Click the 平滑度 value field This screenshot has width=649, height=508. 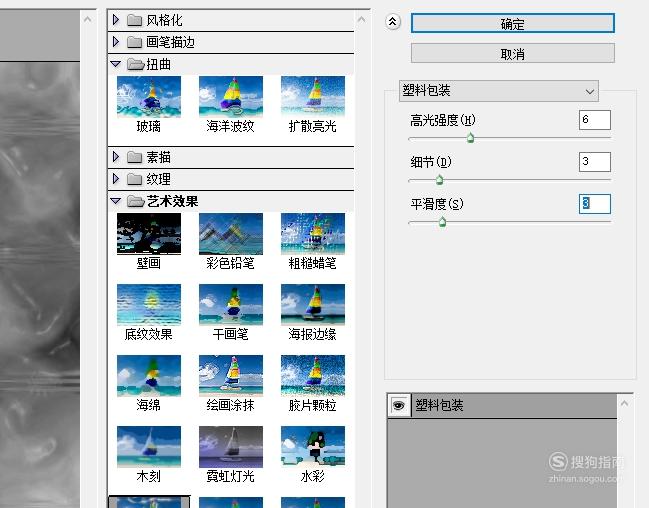pos(595,204)
